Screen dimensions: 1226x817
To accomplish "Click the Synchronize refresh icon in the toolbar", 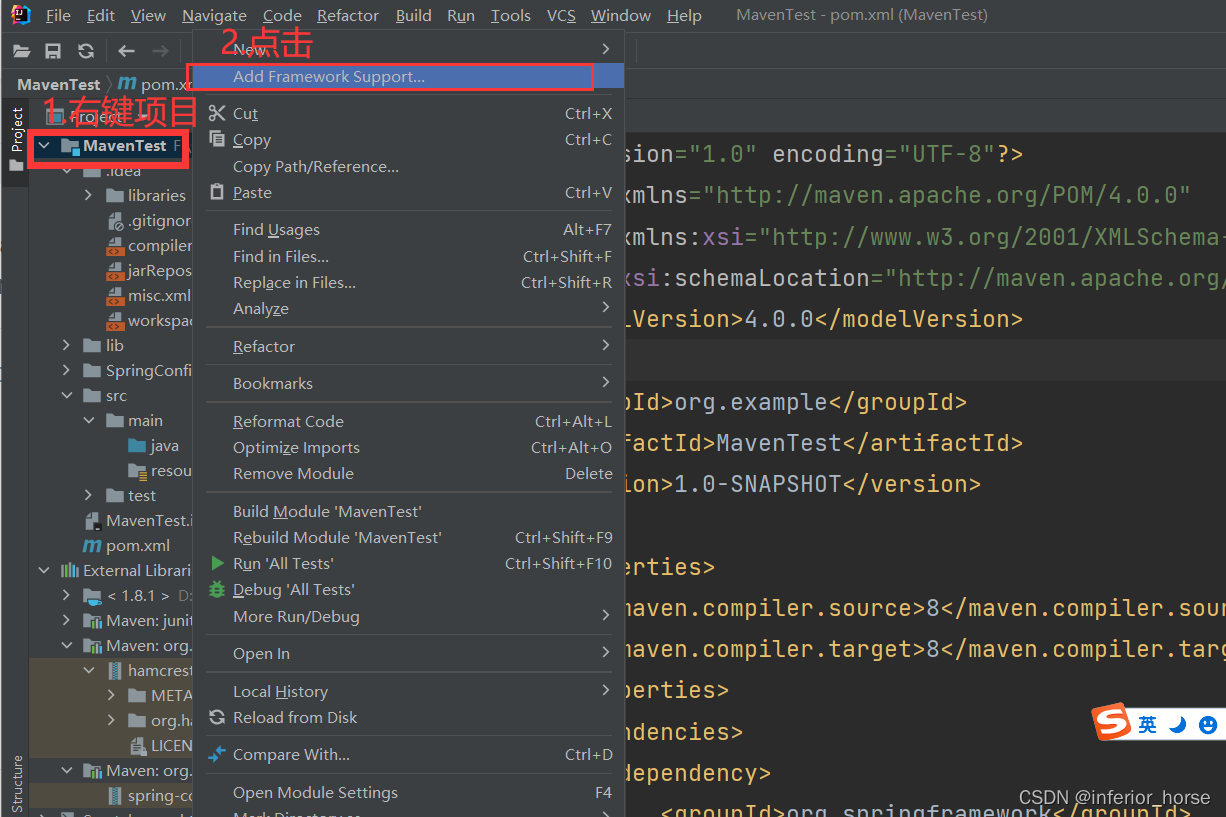I will click(x=86, y=48).
